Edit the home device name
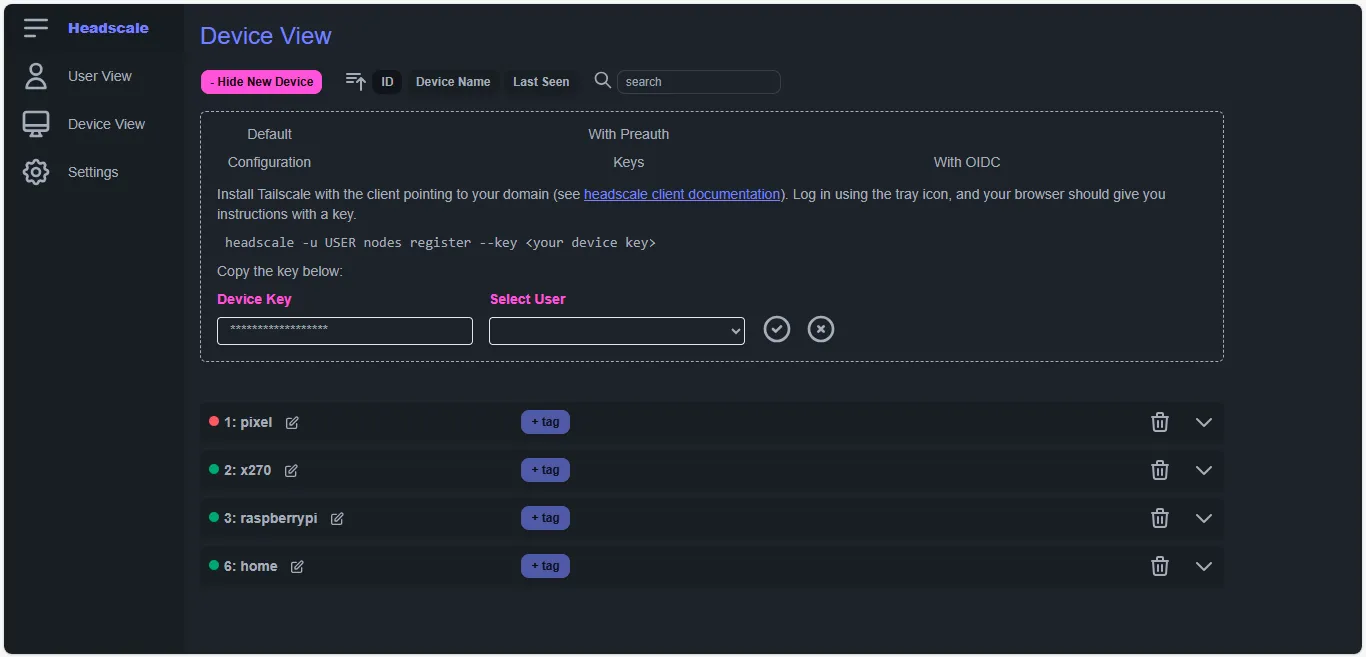The width and height of the screenshot is (1366, 657). [x=297, y=567]
